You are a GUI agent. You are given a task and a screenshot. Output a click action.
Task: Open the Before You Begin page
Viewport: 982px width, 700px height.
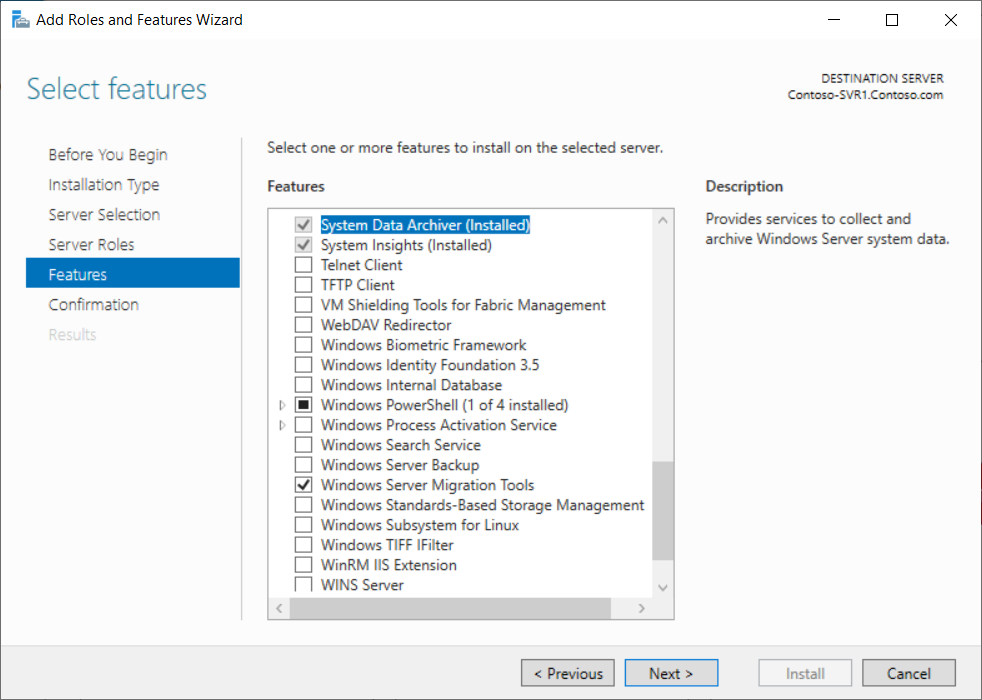click(x=107, y=154)
